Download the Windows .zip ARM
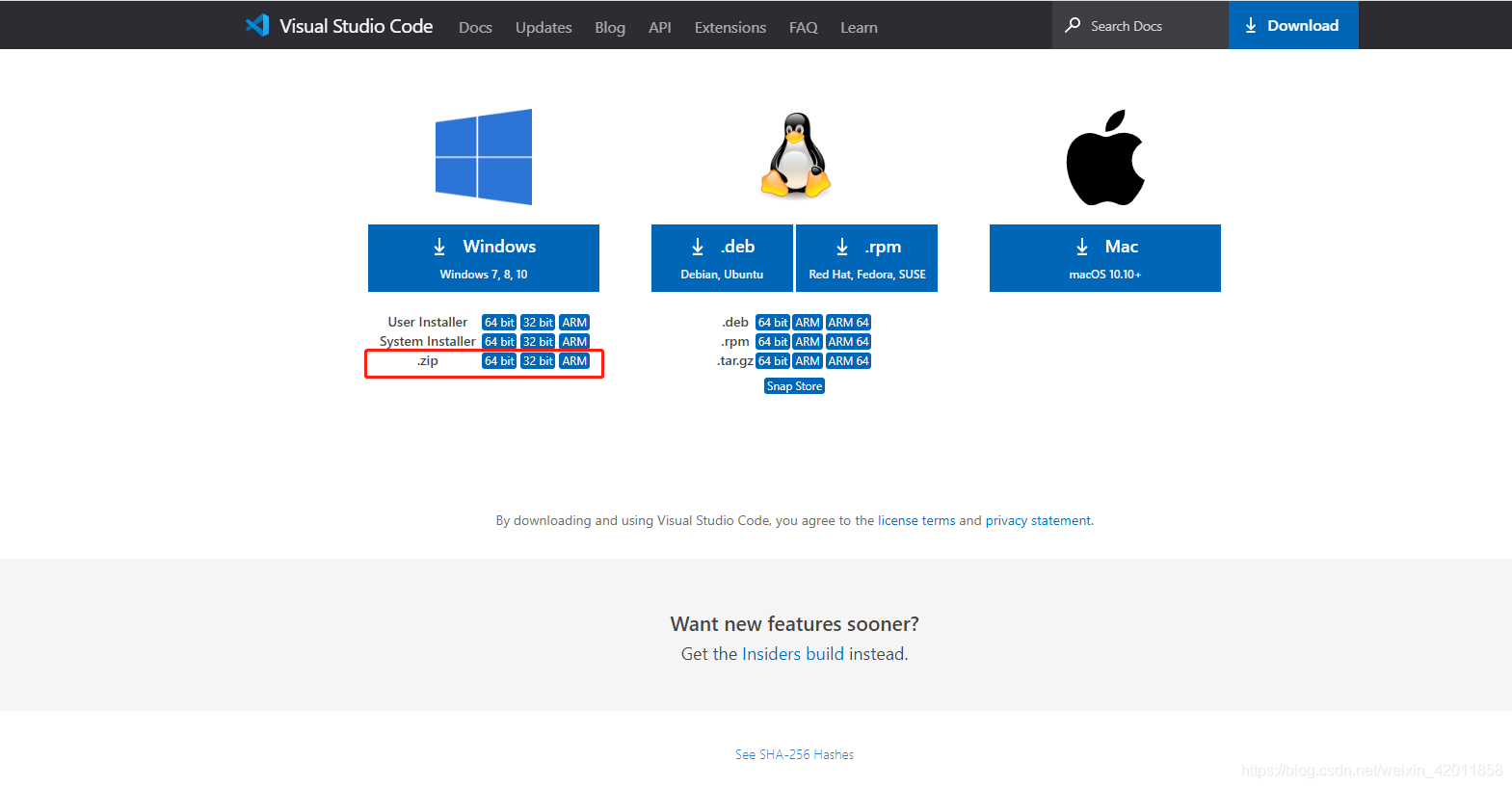Image resolution: width=1512 pixels, height=788 pixels. click(x=574, y=361)
